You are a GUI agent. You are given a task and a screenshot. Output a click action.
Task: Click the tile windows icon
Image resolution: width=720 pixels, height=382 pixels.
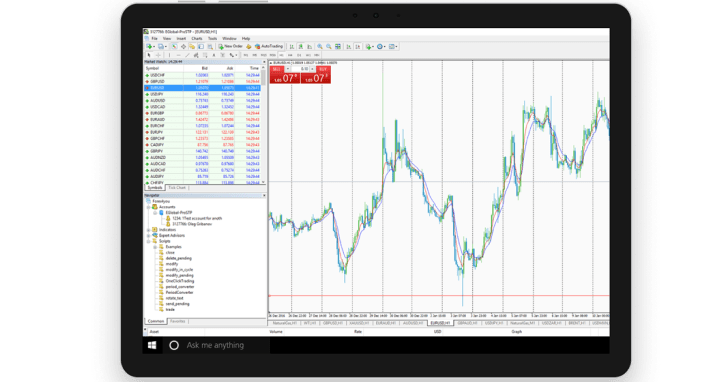coord(338,46)
